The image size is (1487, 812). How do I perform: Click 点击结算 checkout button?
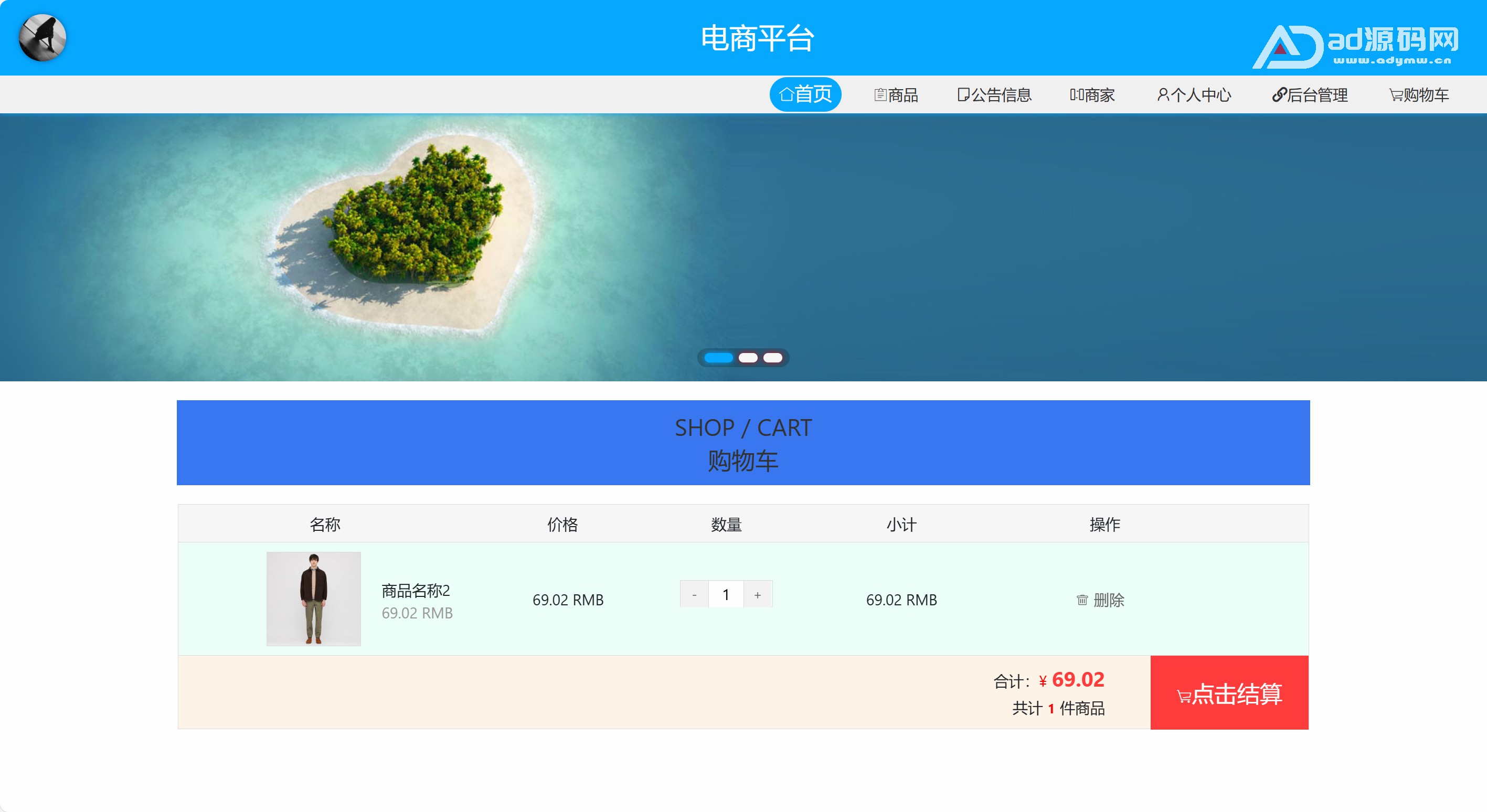click(1229, 692)
